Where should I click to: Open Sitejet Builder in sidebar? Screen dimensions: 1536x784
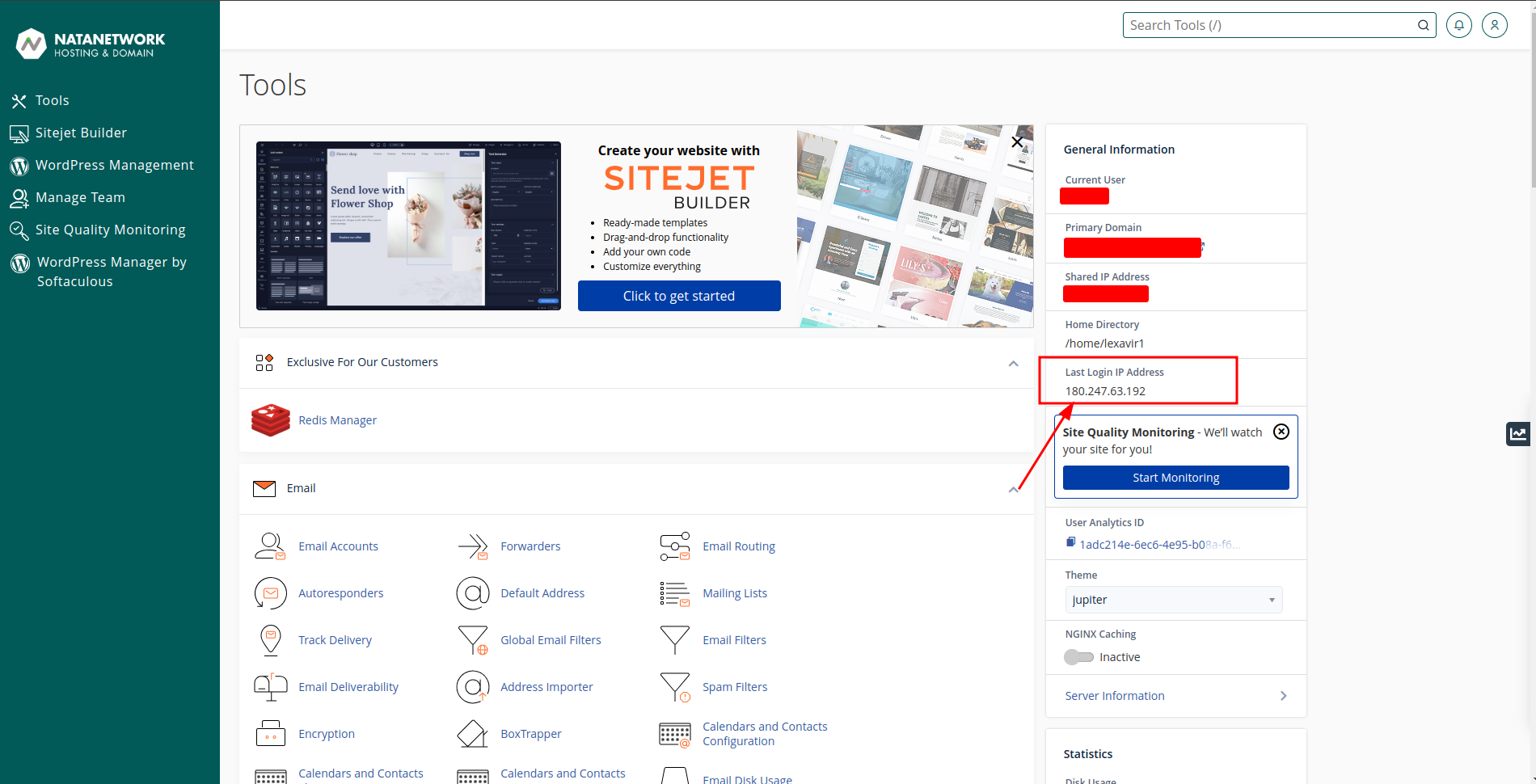point(68,133)
